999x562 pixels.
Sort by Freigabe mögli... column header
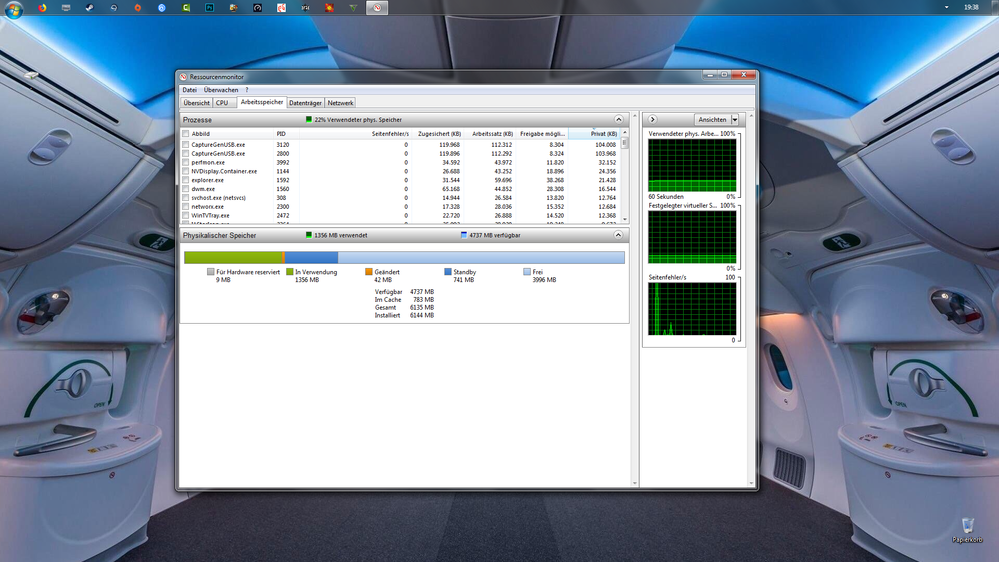point(542,134)
